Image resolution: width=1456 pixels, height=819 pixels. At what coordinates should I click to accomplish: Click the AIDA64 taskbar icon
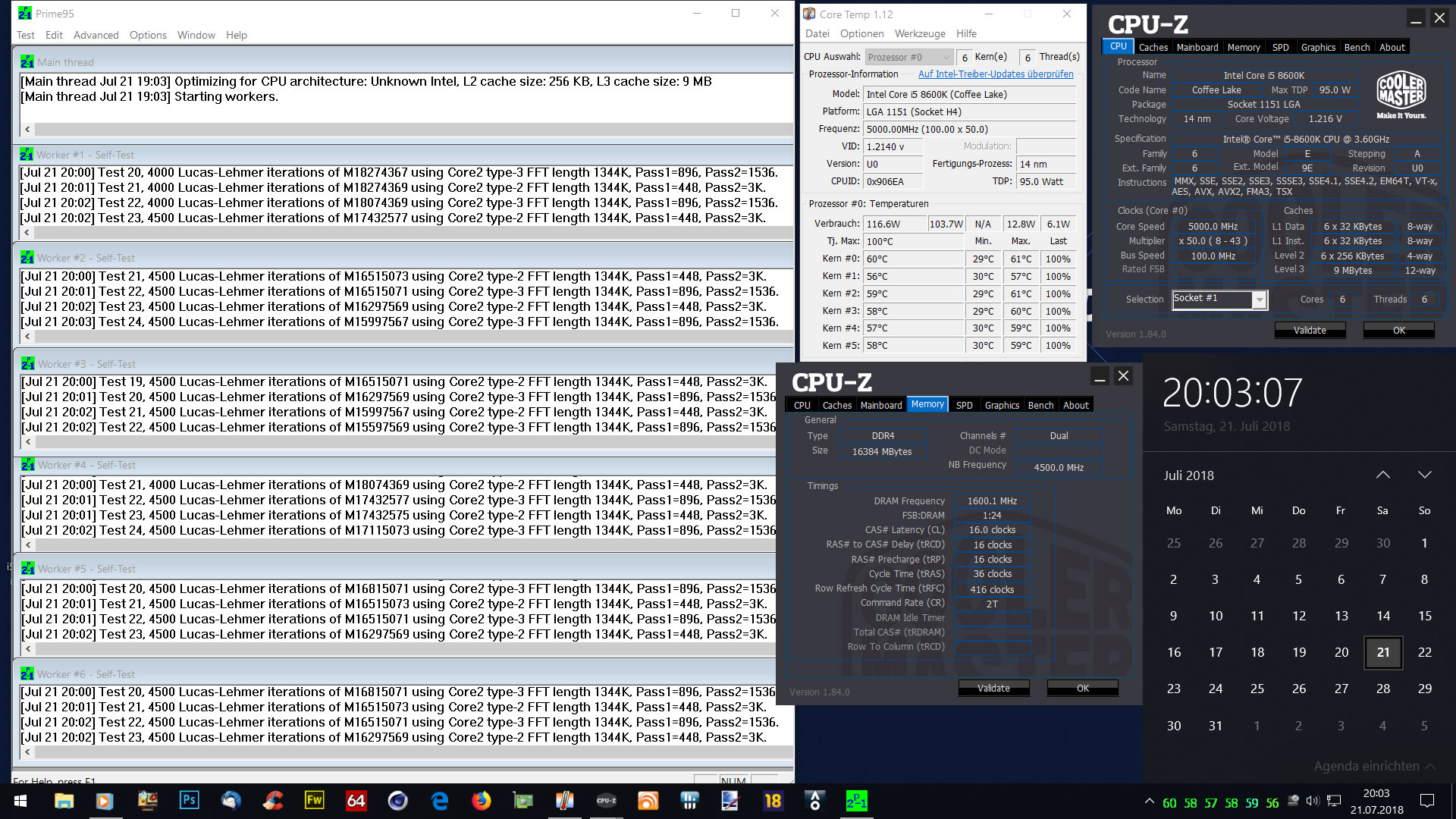(356, 801)
